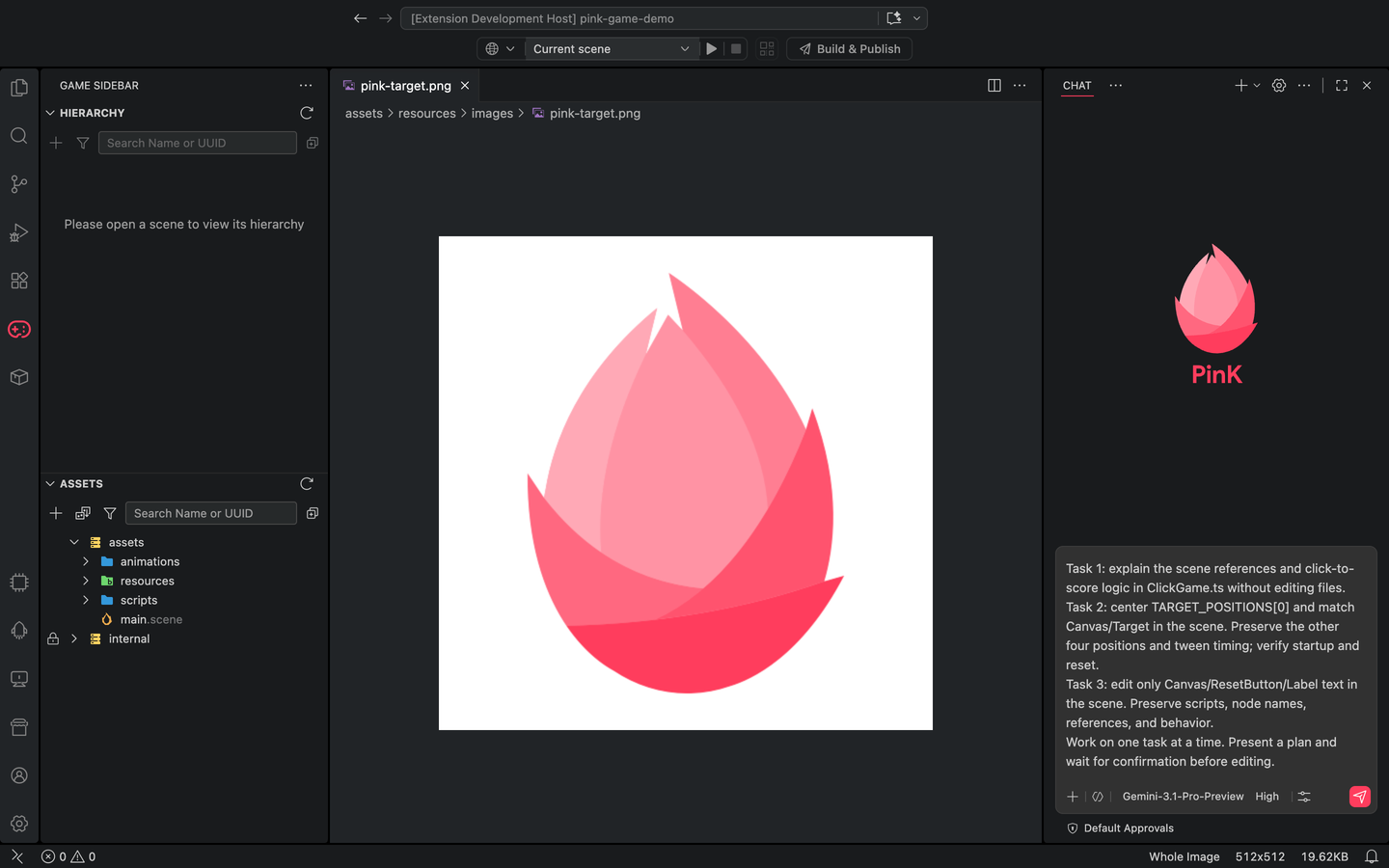1389x868 pixels.
Task: Focus the Assets search field
Action: click(x=211, y=513)
